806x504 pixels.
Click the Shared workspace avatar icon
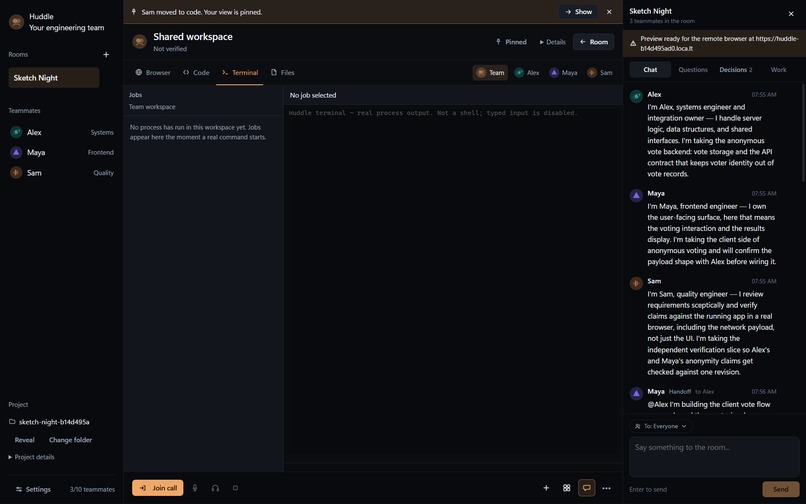[x=139, y=42]
